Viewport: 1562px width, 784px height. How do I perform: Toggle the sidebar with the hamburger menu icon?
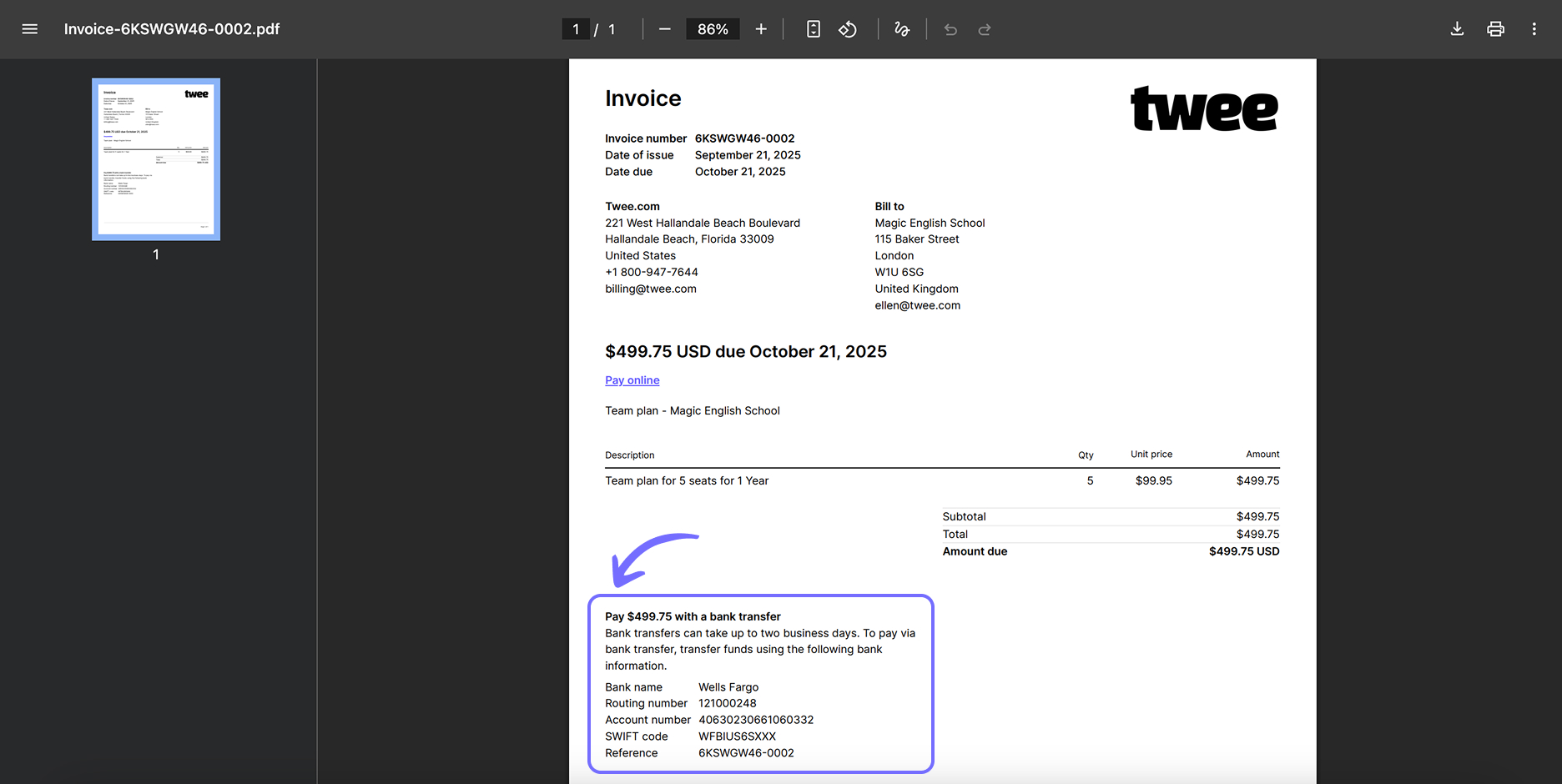[x=30, y=29]
